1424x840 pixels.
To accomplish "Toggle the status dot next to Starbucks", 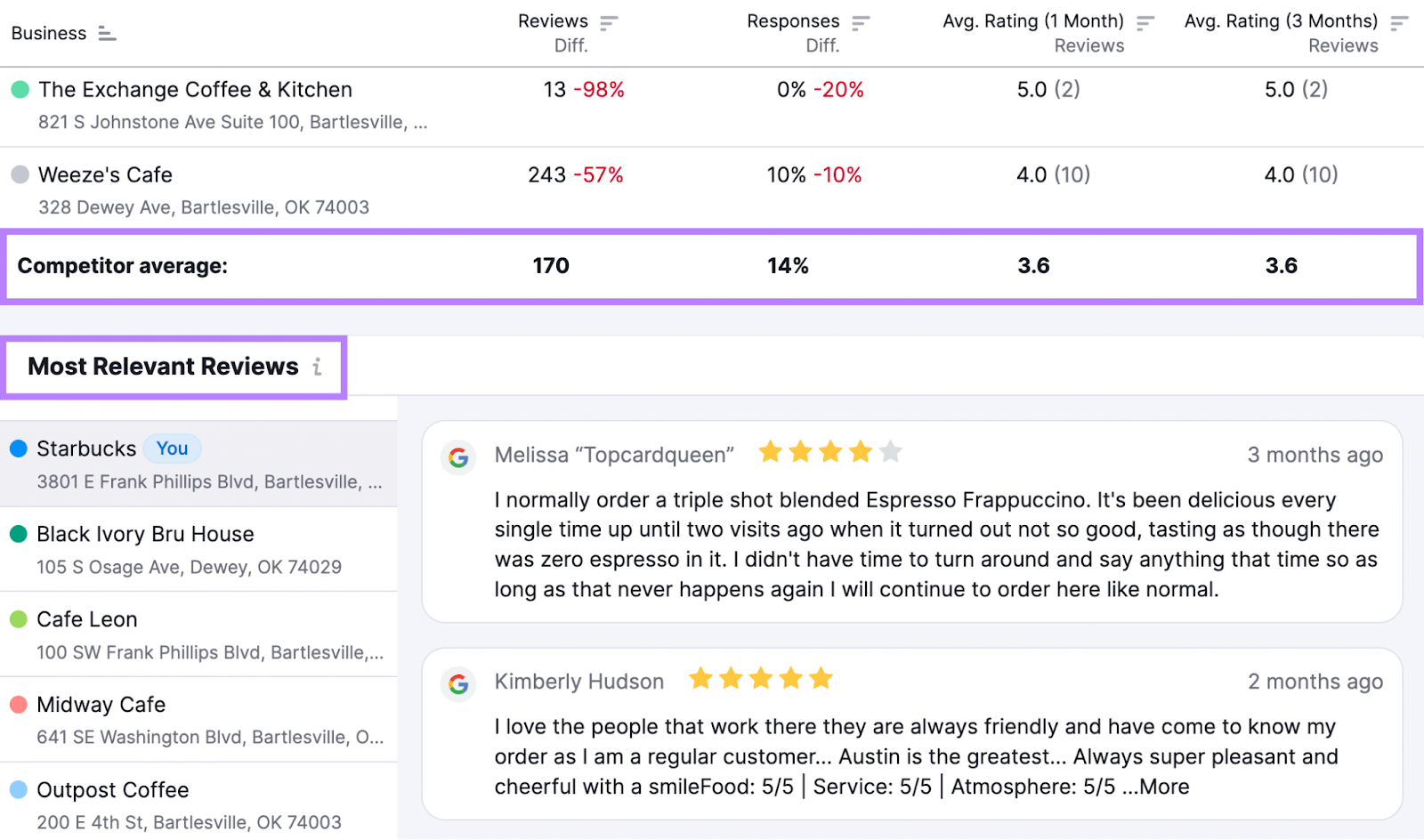I will pos(19,448).
